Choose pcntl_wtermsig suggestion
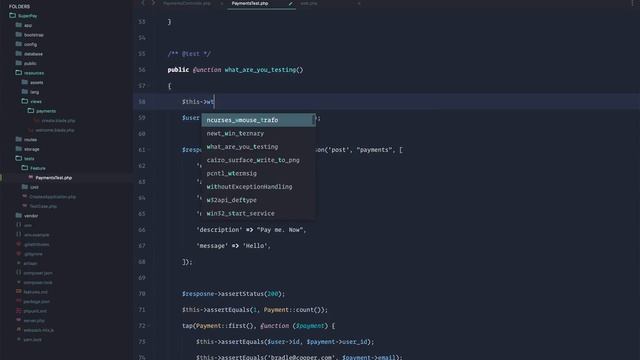Viewport: 640px width, 360px height. (258, 173)
